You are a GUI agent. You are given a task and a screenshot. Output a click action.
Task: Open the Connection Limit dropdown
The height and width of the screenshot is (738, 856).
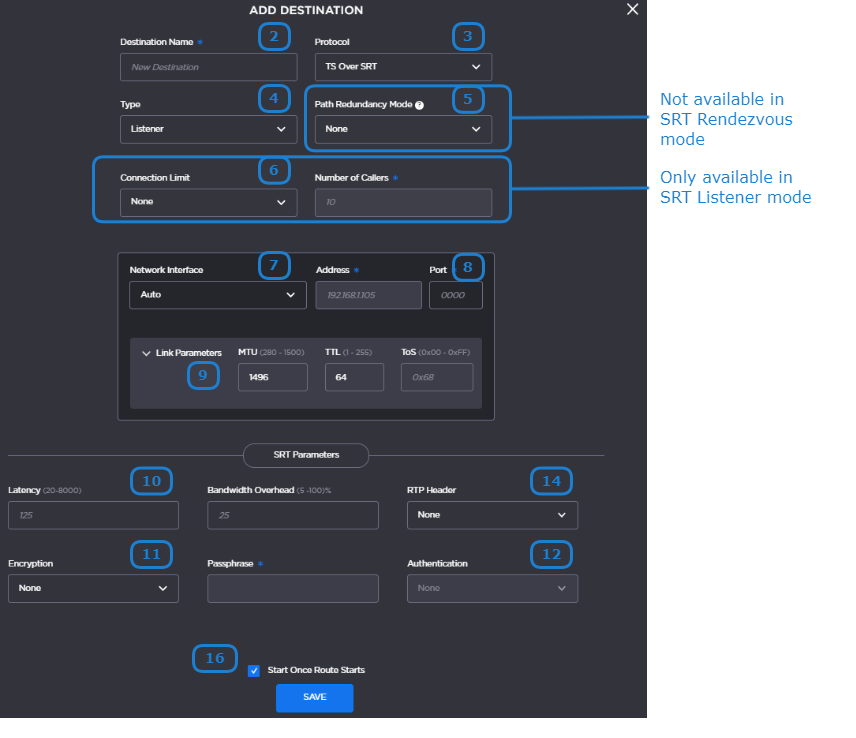tap(208, 202)
